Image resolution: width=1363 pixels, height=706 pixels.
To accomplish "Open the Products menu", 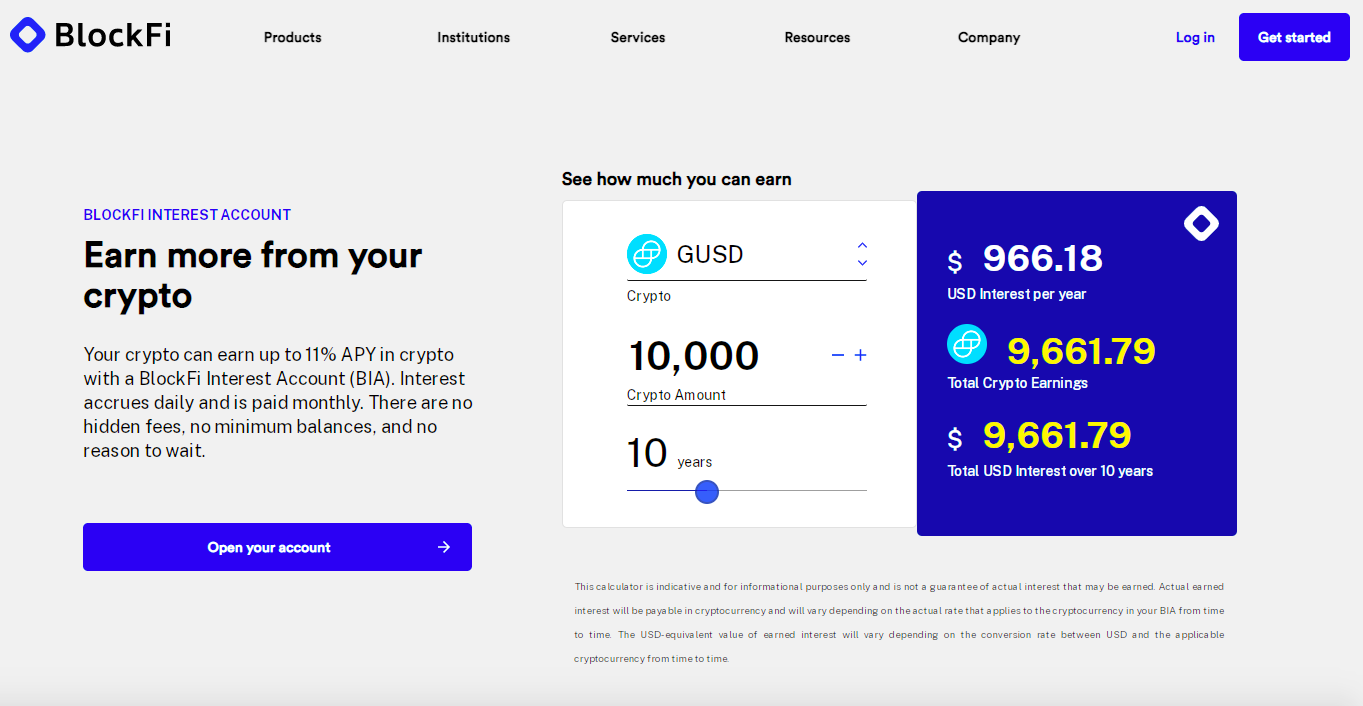I will click(293, 37).
